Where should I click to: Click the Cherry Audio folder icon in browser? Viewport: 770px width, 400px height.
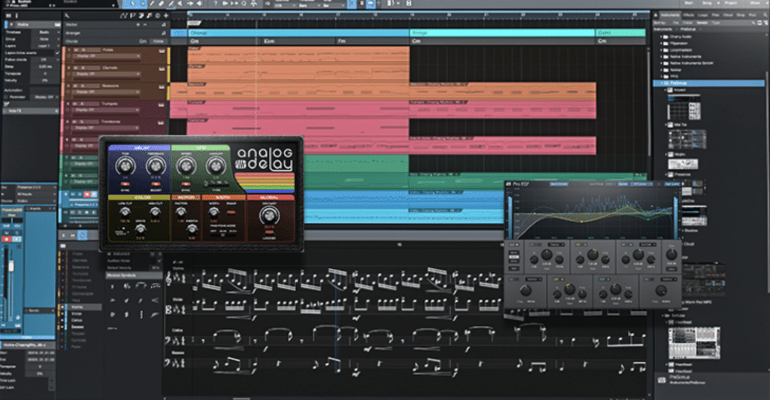point(666,37)
